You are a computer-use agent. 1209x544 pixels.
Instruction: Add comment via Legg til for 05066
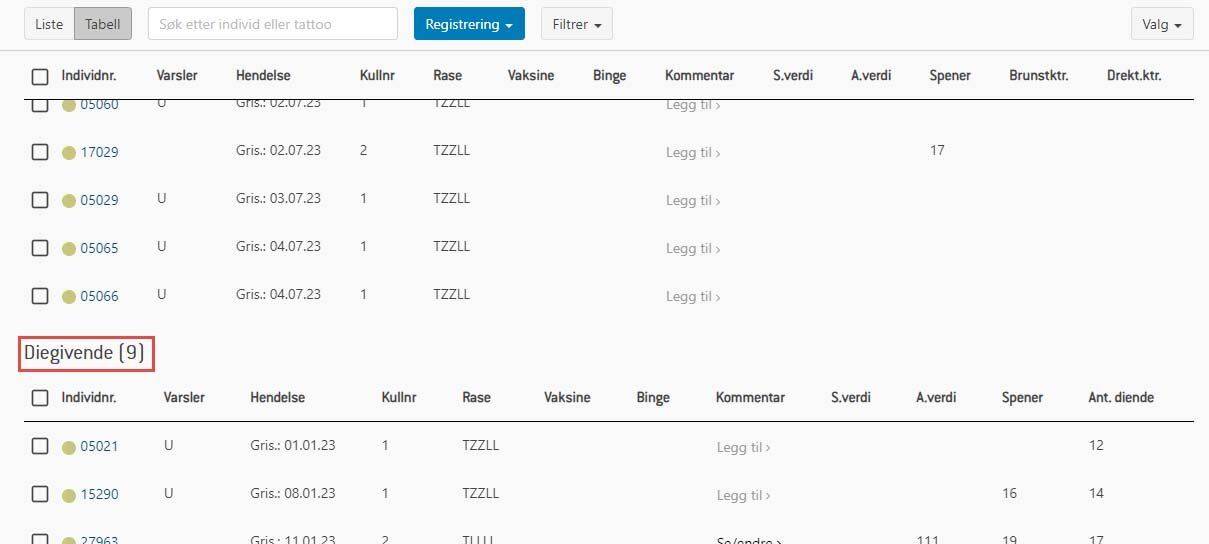pyautogui.click(x=693, y=297)
